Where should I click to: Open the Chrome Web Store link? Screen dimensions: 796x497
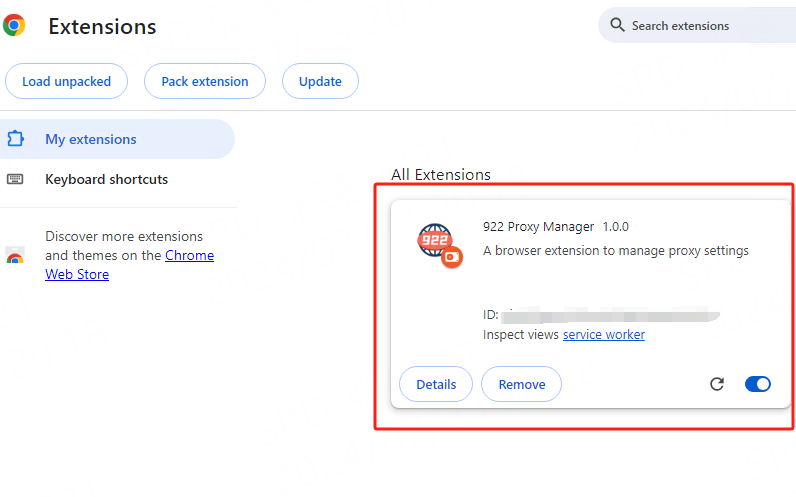click(189, 256)
